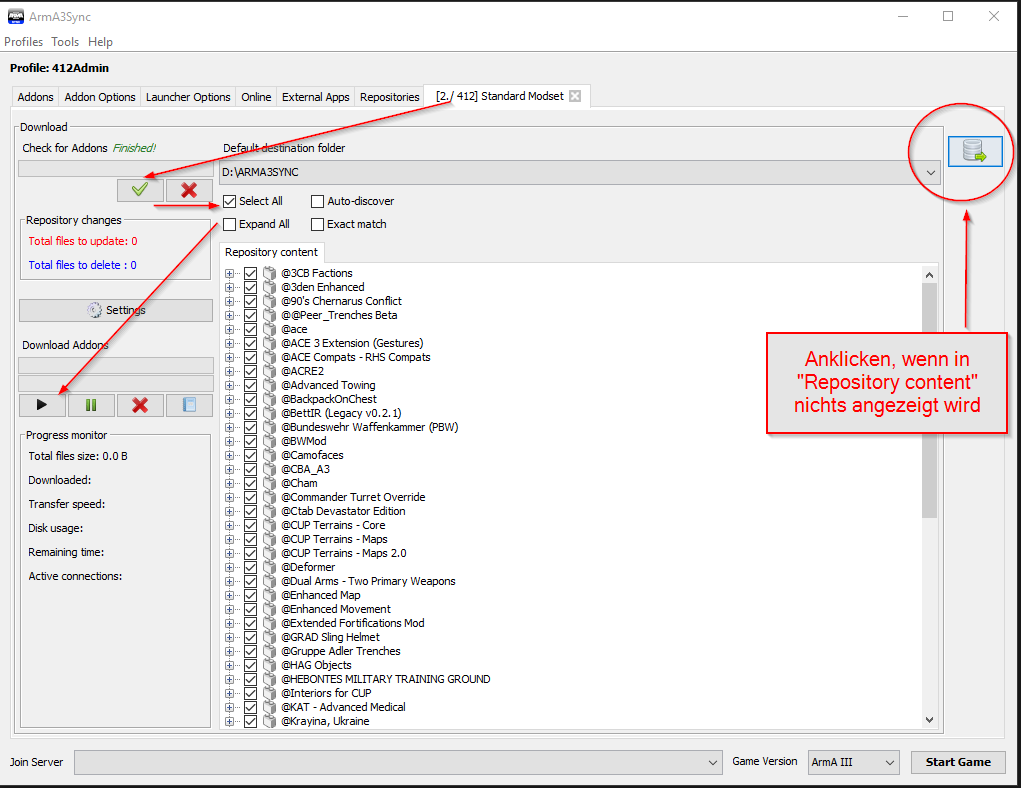Switch to the Addon Options tab

click(100, 97)
